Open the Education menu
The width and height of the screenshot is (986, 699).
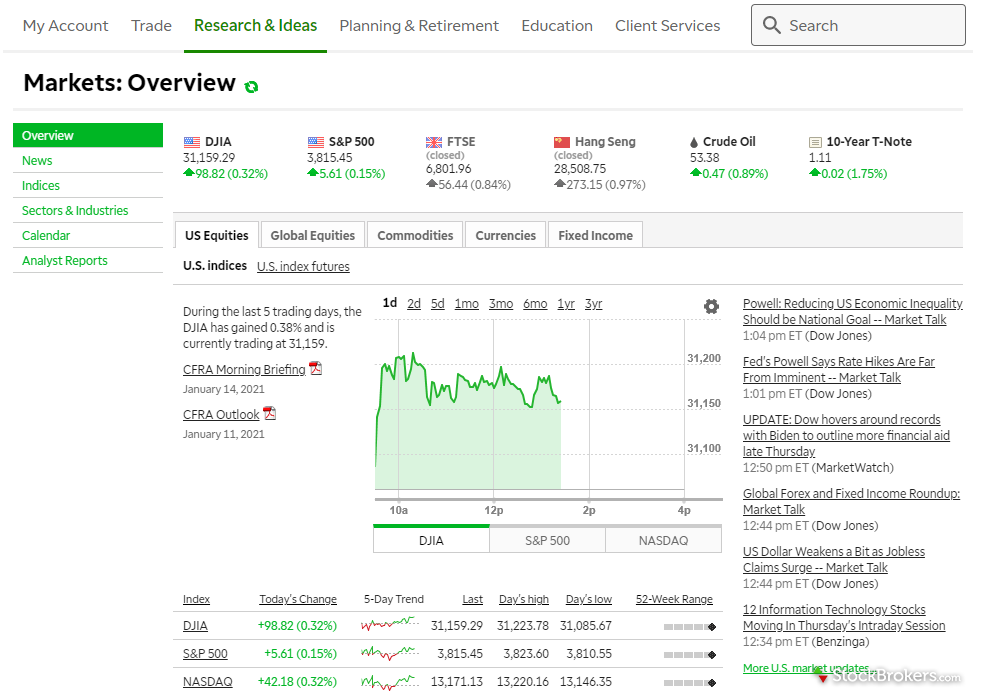tap(557, 26)
